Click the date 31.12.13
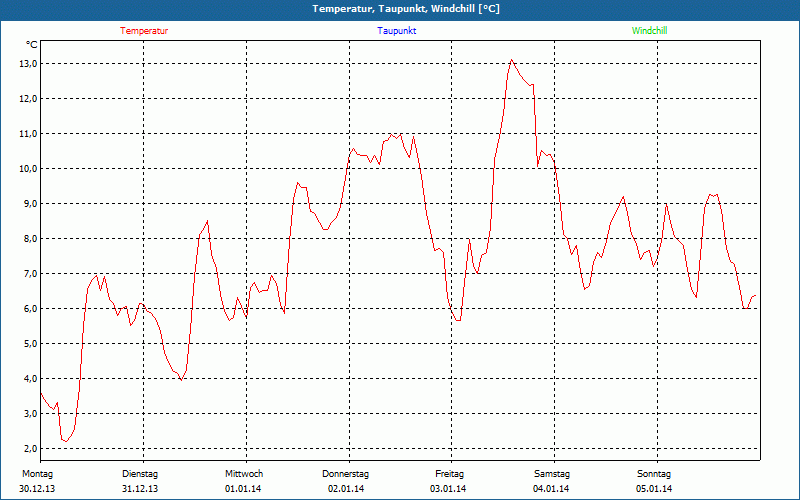The image size is (800, 500). (x=140, y=489)
